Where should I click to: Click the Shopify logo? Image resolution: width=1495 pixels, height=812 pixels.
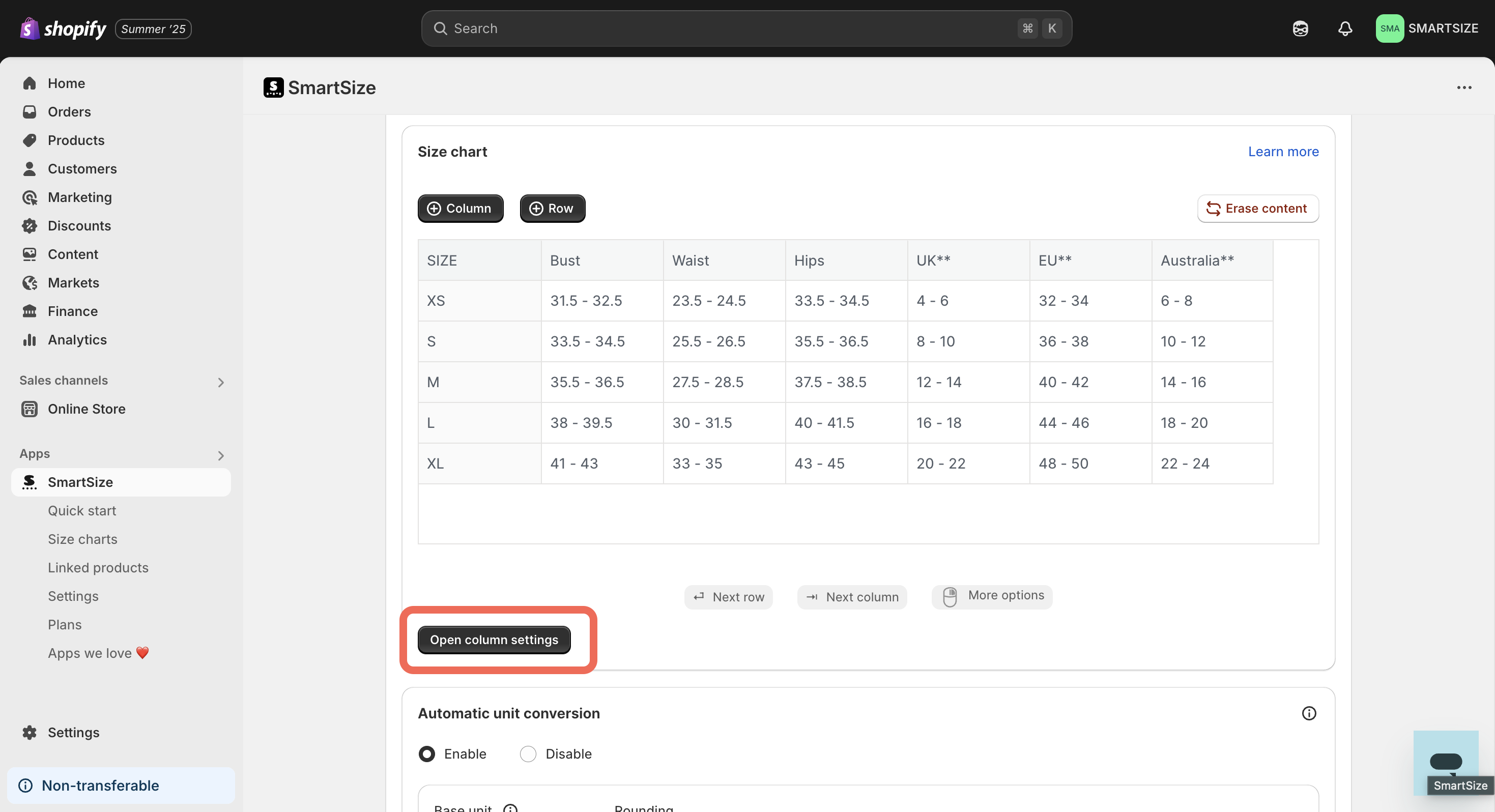[63, 28]
